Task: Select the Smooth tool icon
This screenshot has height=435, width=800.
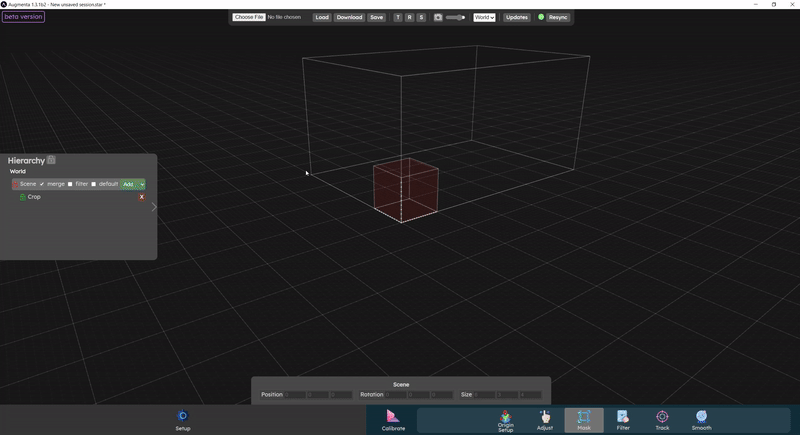Action: pos(701,417)
